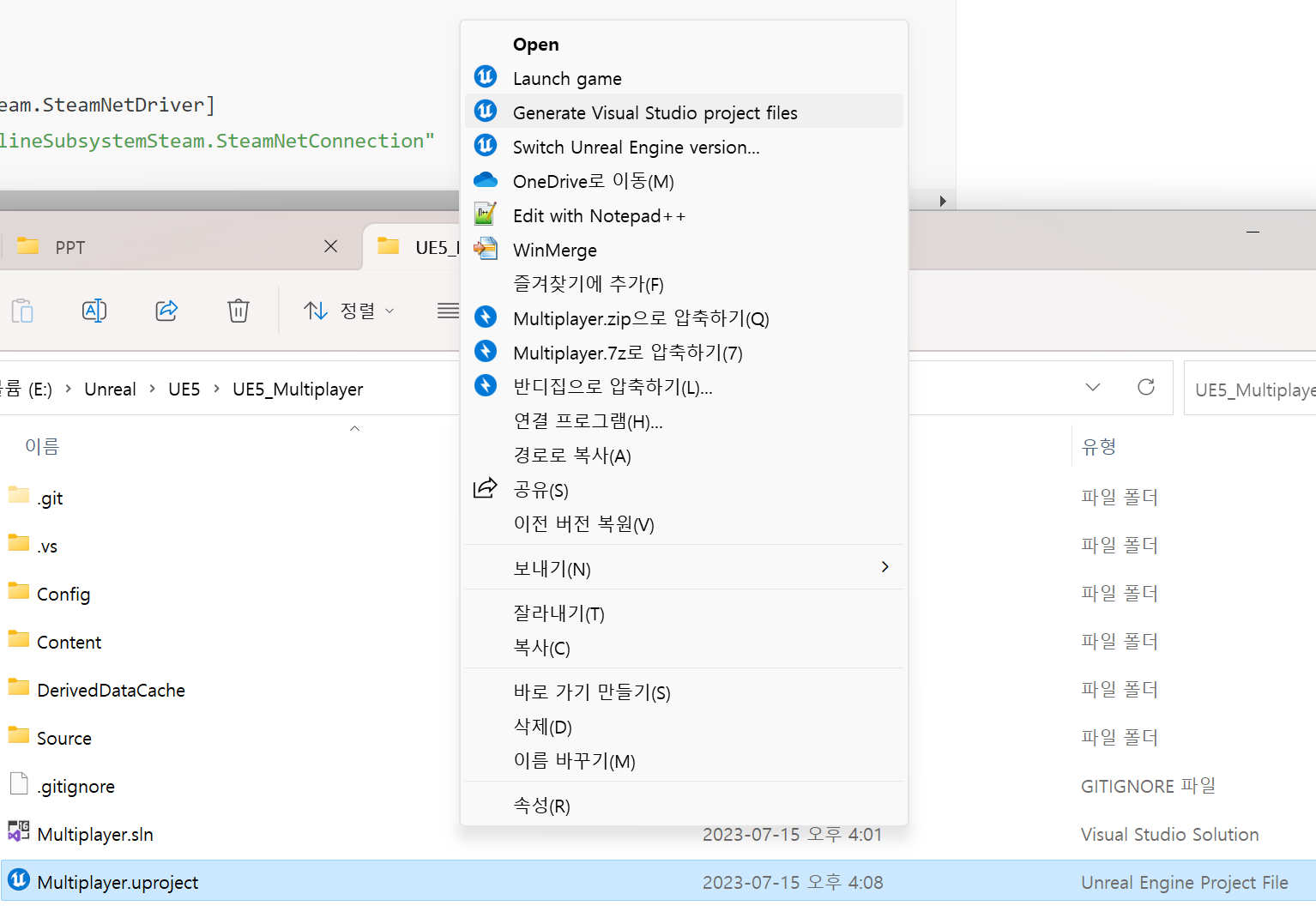This screenshot has width=1316, height=912.
Task: Click the delete trash icon in Explorer toolbar
Action: (238, 311)
